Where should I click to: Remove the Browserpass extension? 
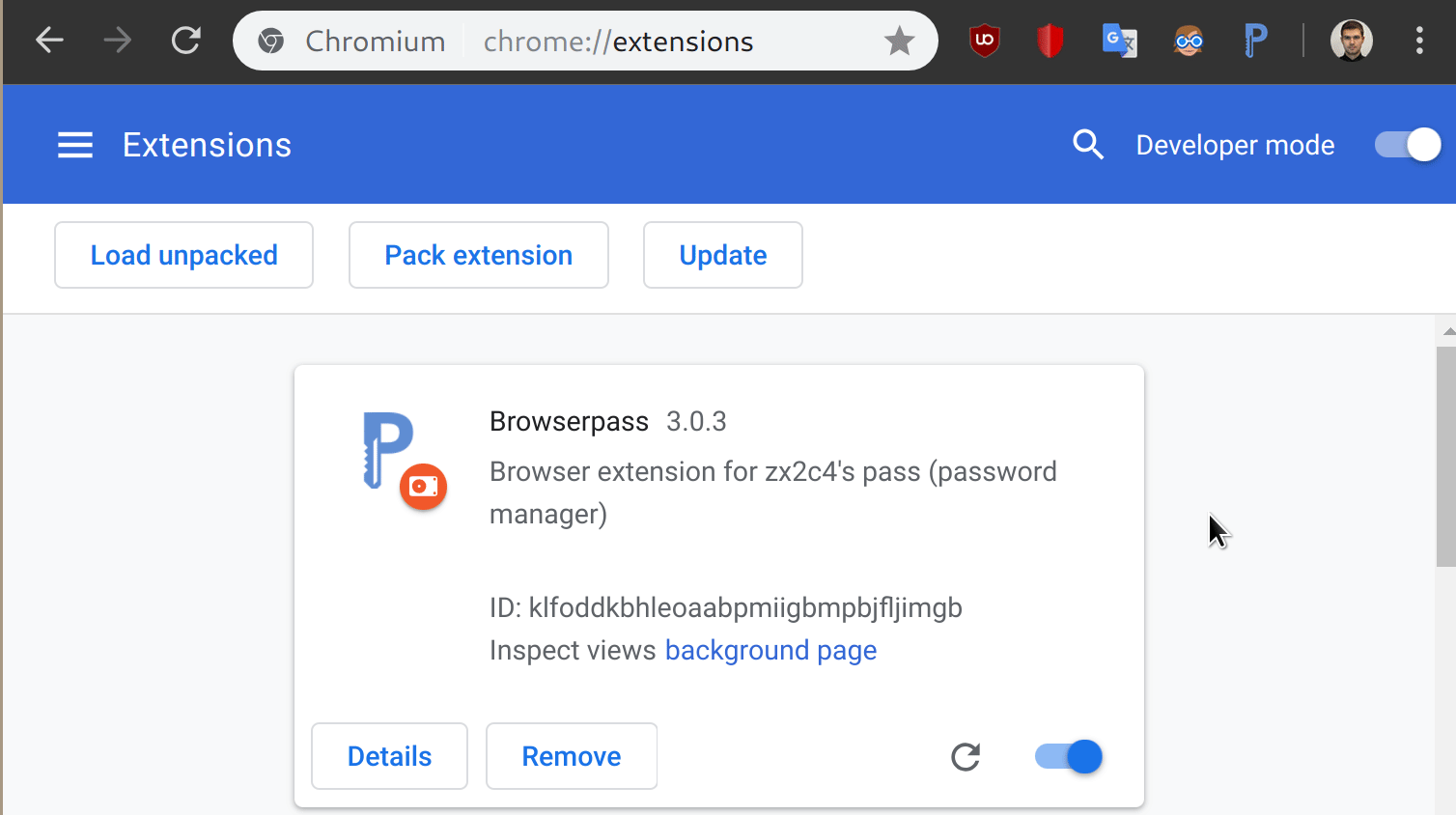coord(572,756)
